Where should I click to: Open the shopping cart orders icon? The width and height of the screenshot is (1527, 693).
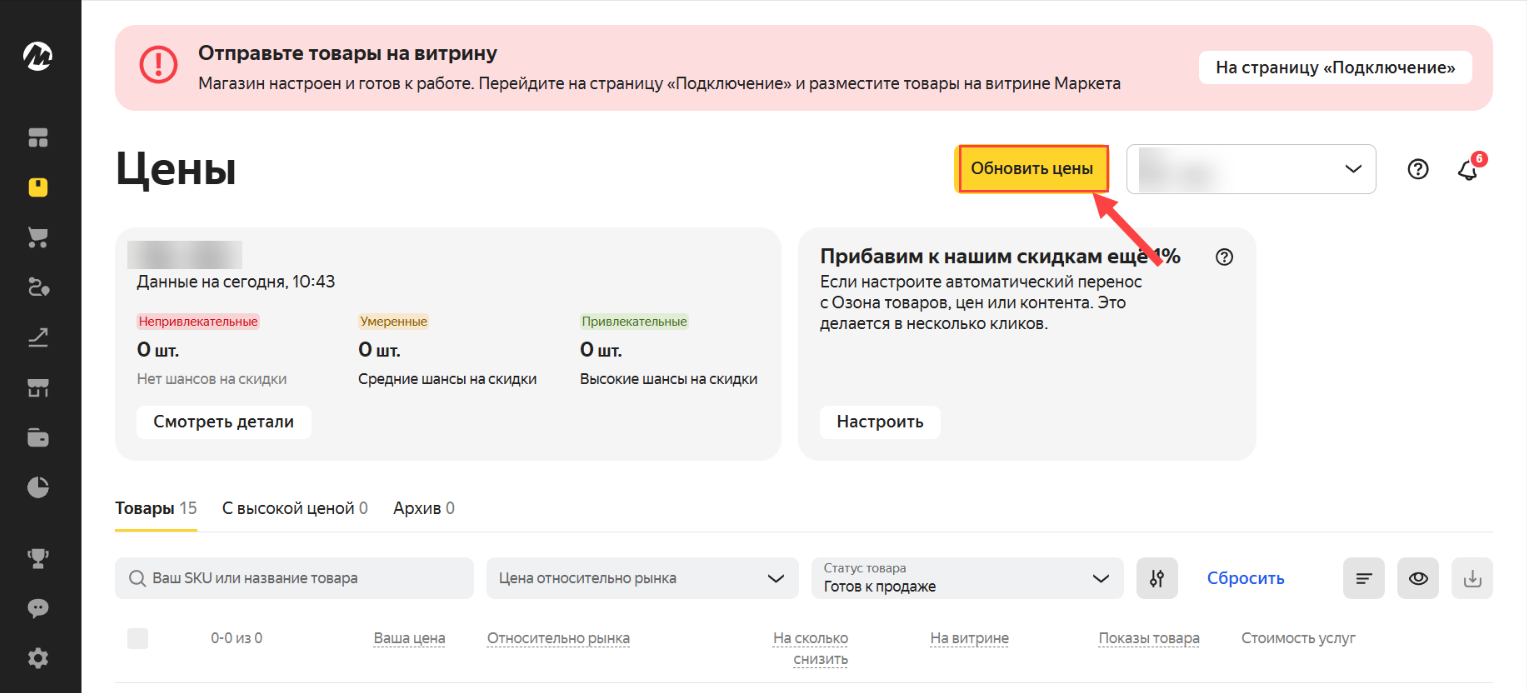coord(38,237)
